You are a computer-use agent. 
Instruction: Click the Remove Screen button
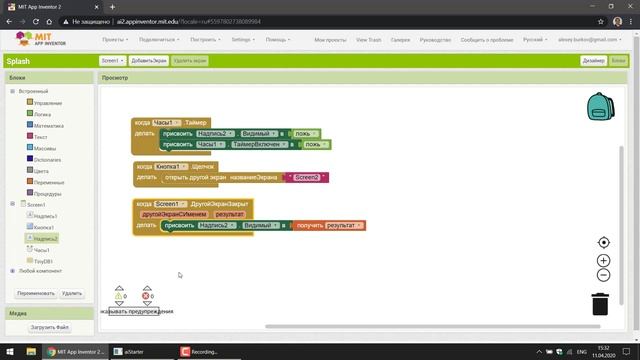point(190,61)
